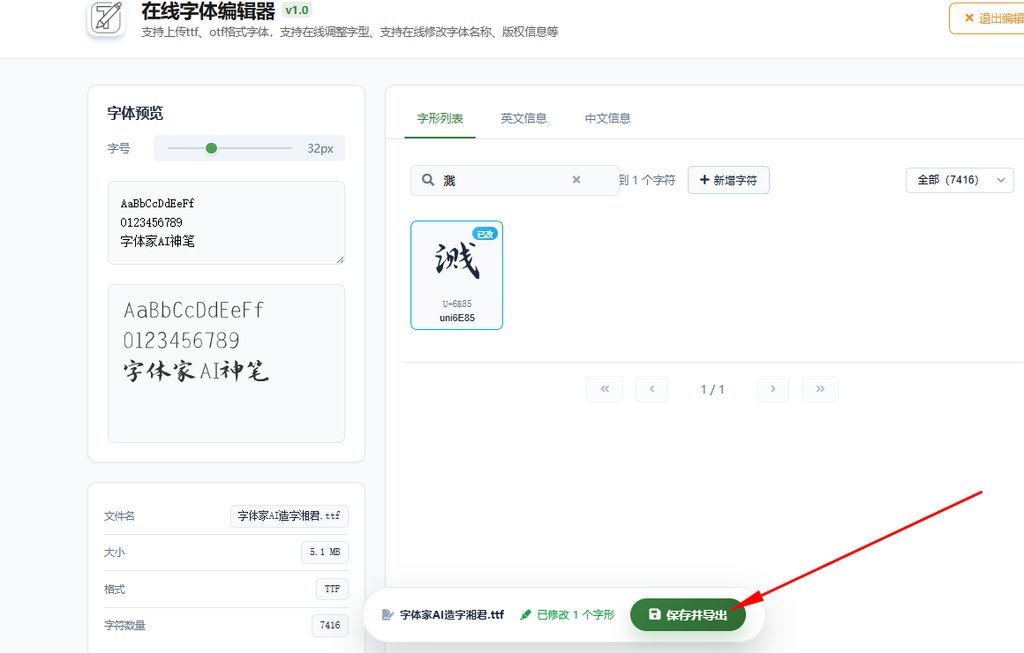Image resolution: width=1024 pixels, height=653 pixels.
Task: Select the 字形列表 tab
Action: 440,118
